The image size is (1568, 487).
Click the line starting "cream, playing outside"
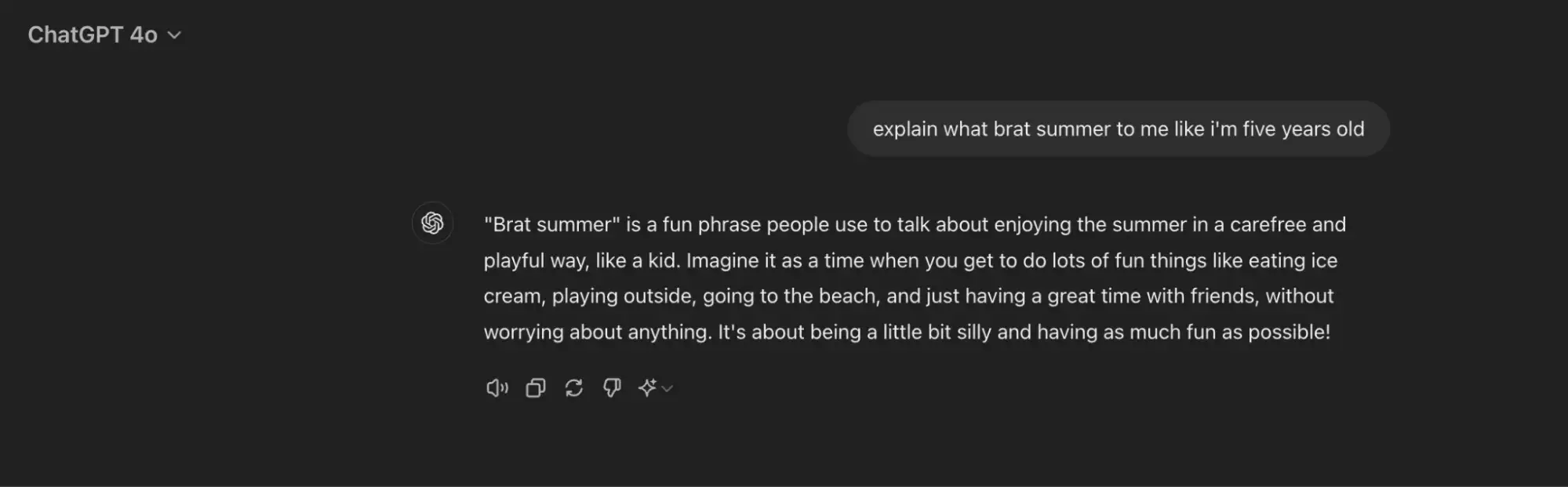point(908,296)
